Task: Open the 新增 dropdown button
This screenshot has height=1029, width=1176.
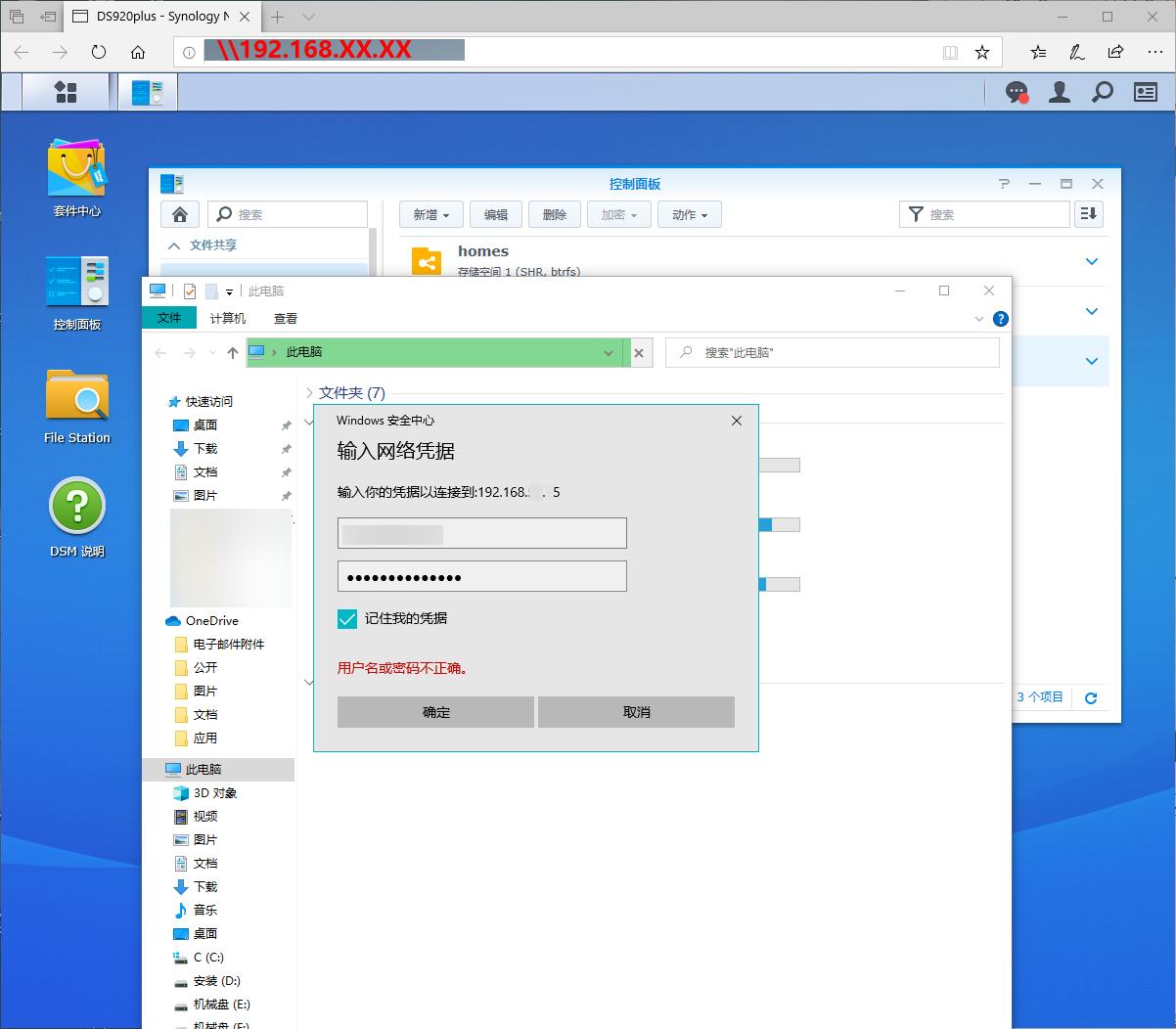Action: [x=430, y=214]
